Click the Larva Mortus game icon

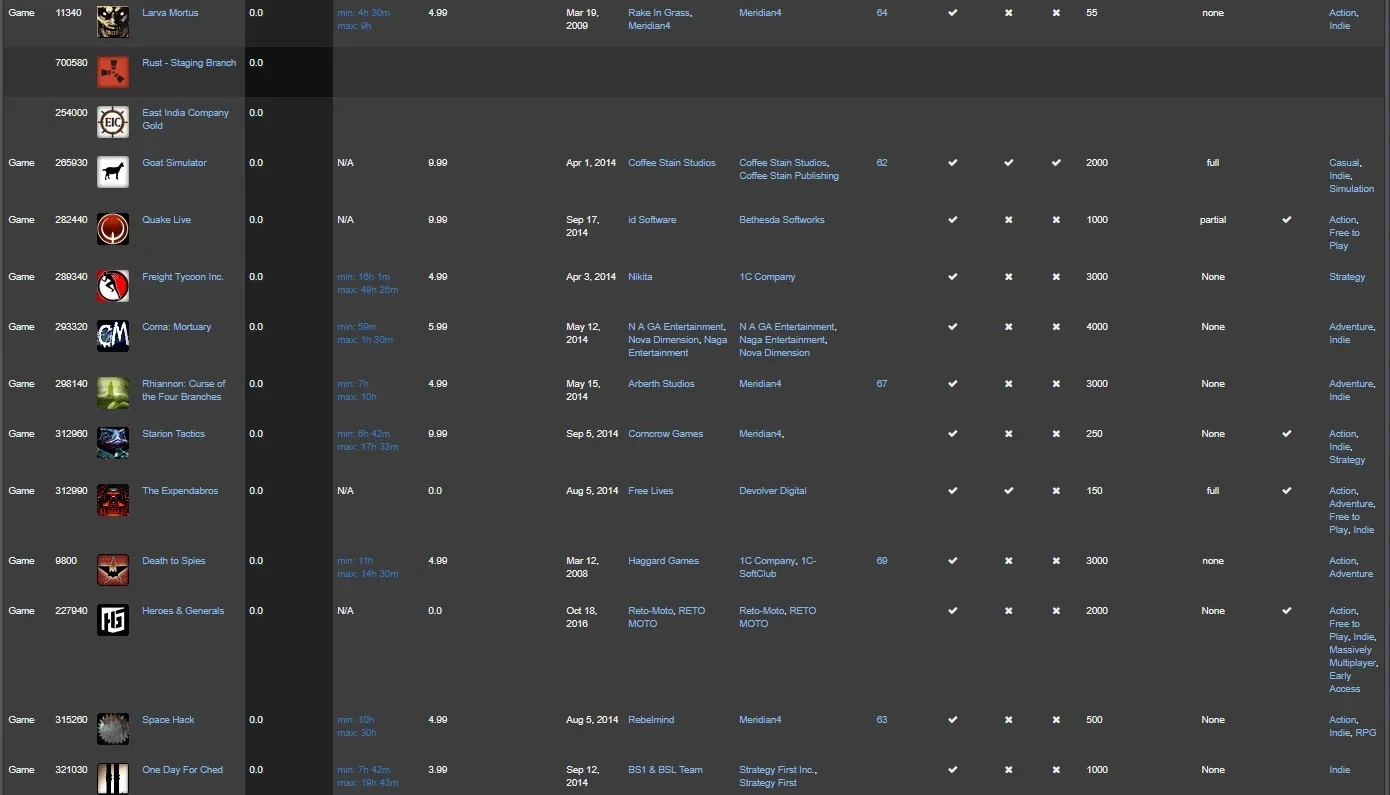click(x=113, y=22)
